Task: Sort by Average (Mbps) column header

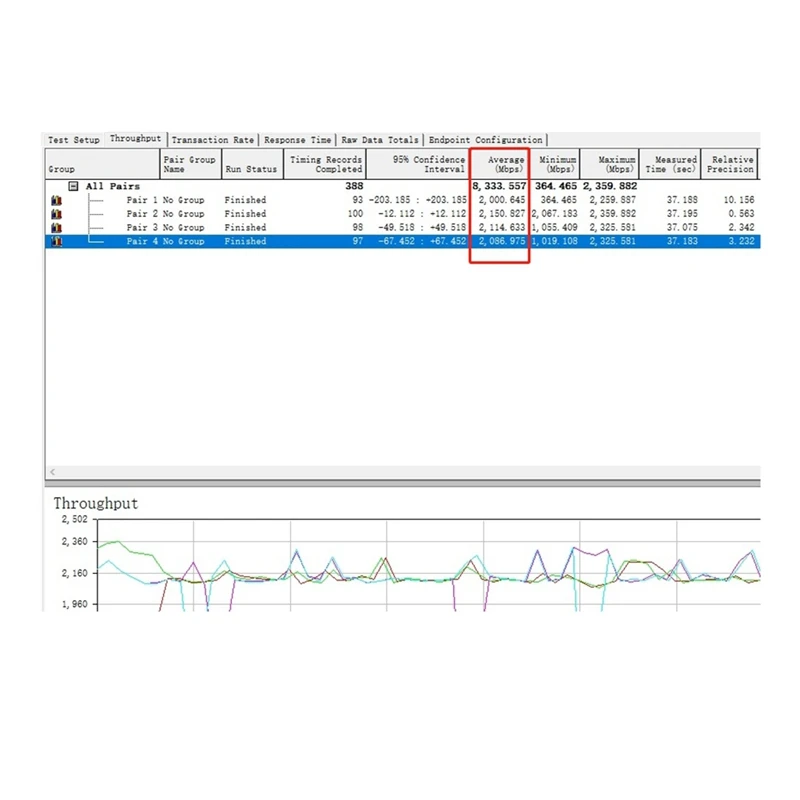Action: tap(499, 164)
